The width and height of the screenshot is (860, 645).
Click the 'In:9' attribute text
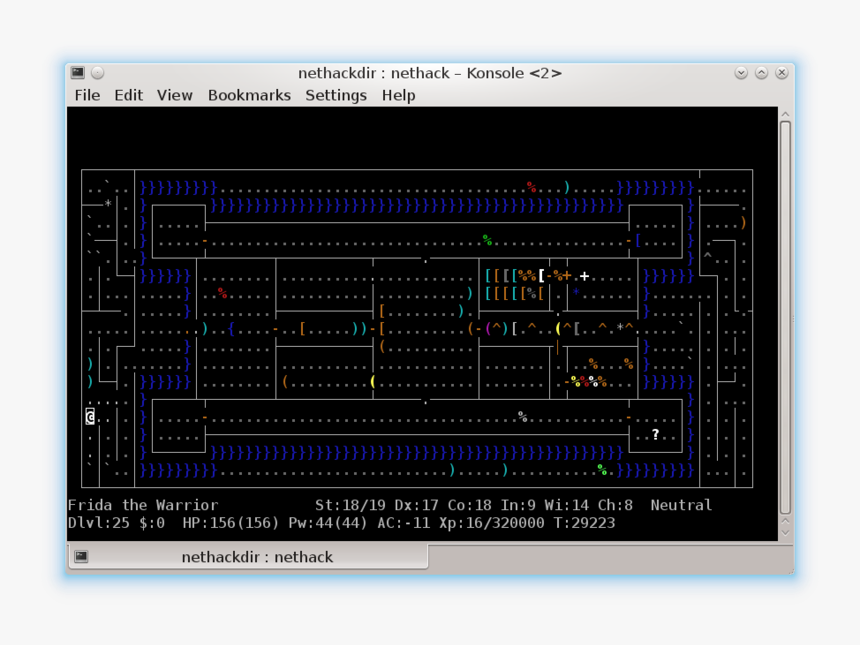point(518,505)
